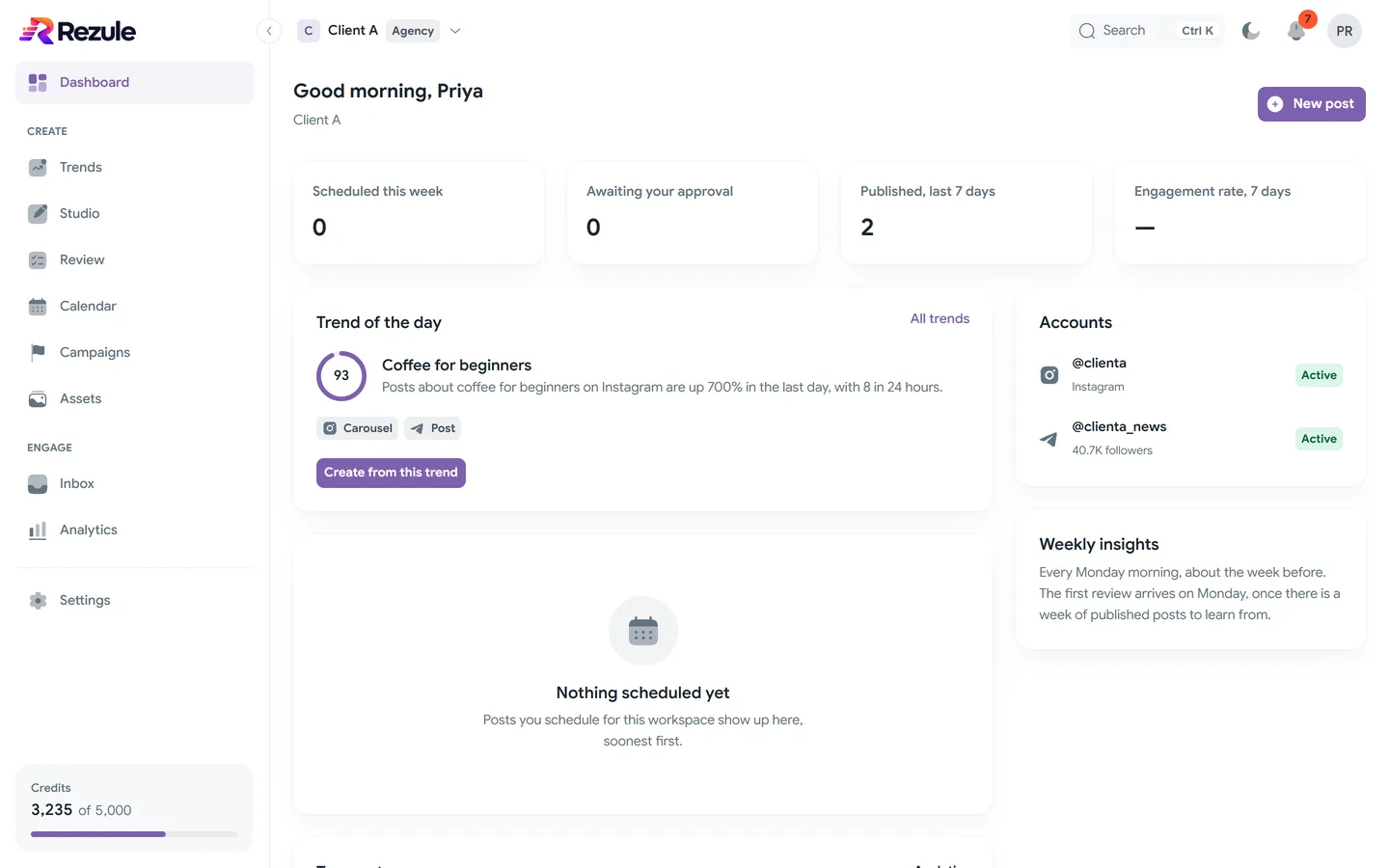This screenshot has width=1389, height=868.
Task: Click the Engagement rate, 7 days card
Action: pos(1240,213)
